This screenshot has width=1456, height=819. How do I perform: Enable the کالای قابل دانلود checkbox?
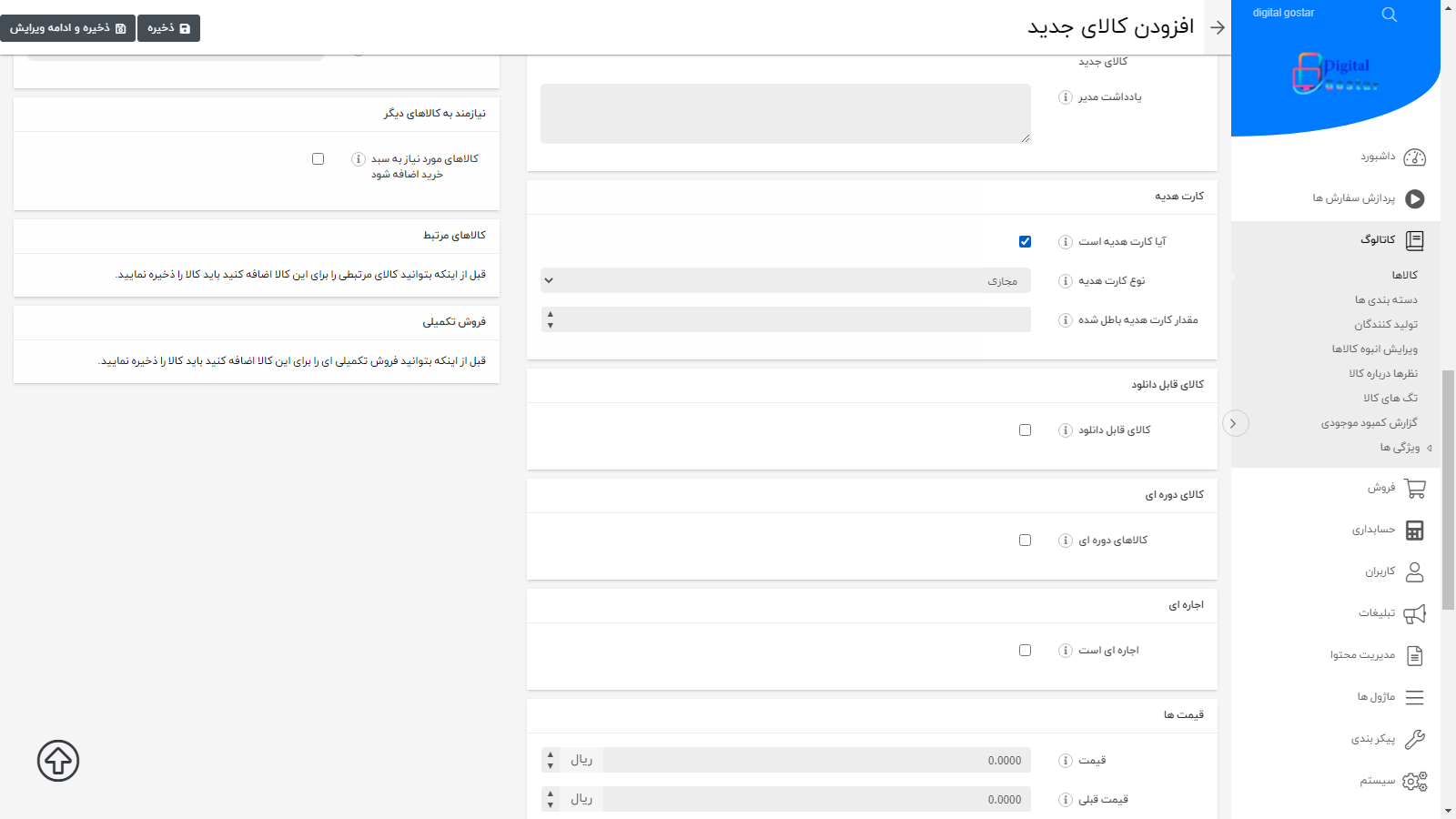[x=1025, y=430]
